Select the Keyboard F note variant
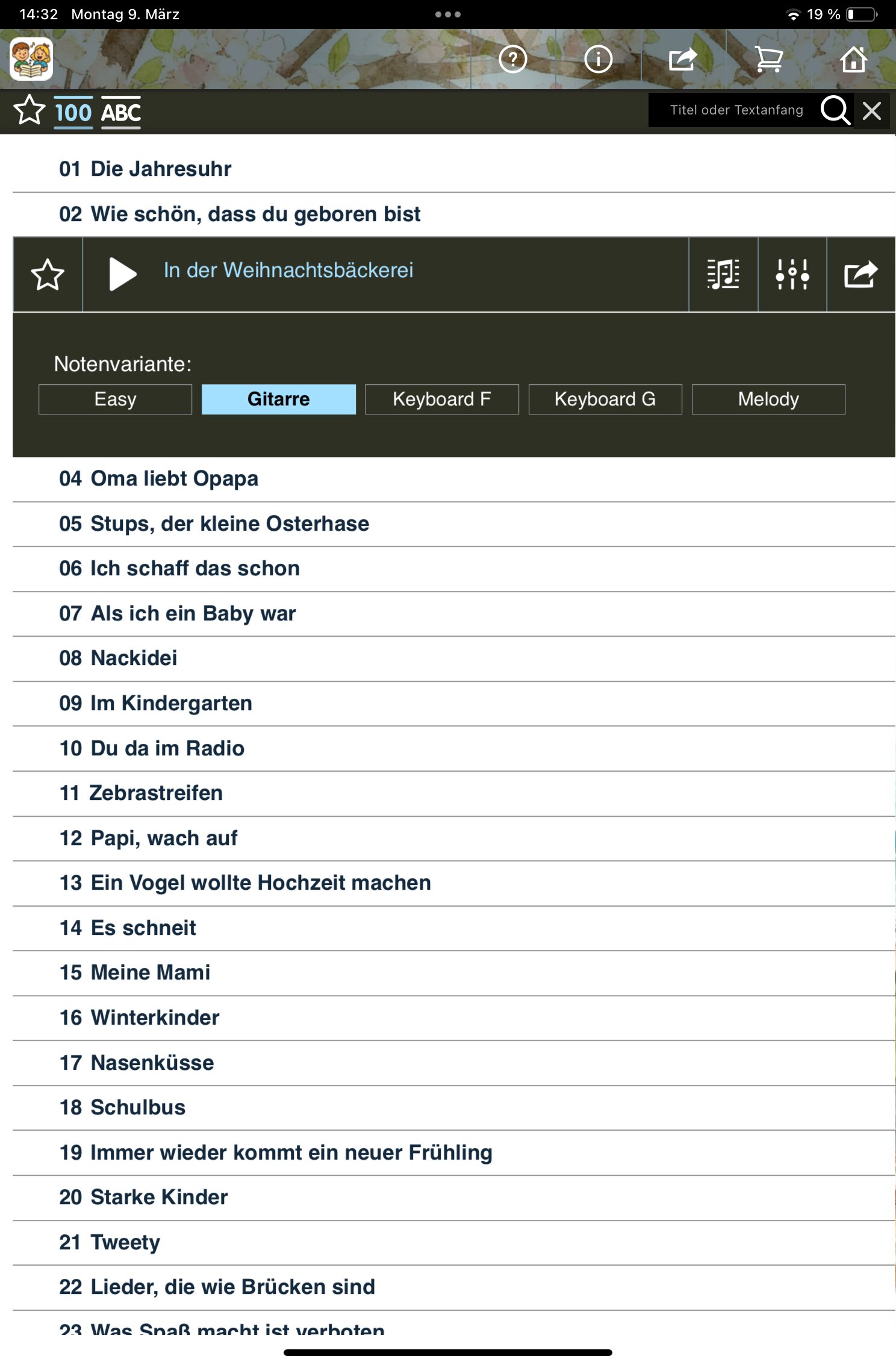 click(441, 399)
